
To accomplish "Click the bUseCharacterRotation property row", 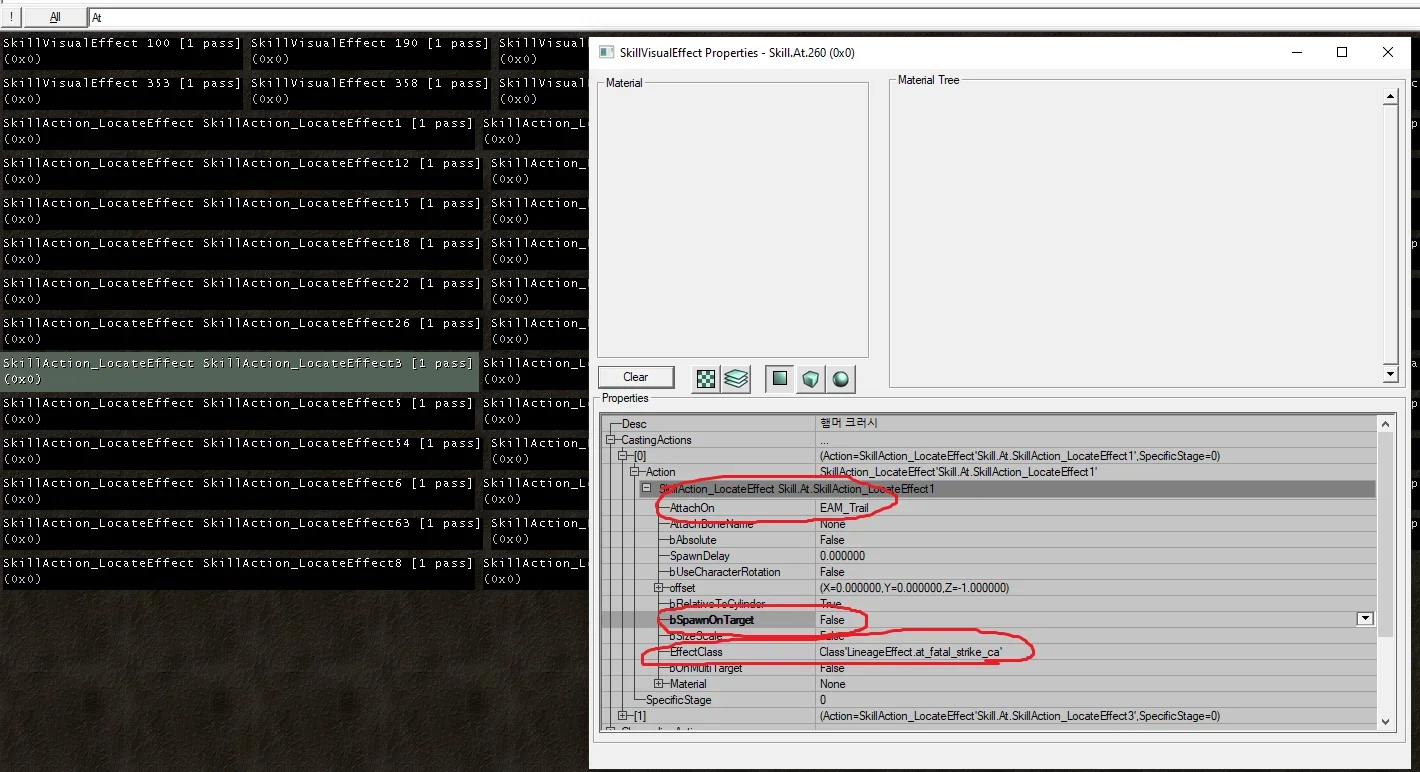I will pos(990,572).
